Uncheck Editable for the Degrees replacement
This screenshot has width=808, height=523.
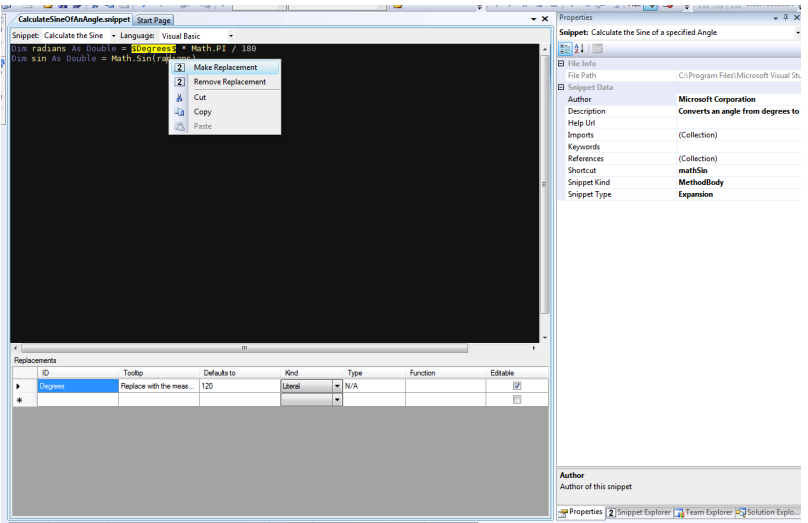tap(517, 386)
